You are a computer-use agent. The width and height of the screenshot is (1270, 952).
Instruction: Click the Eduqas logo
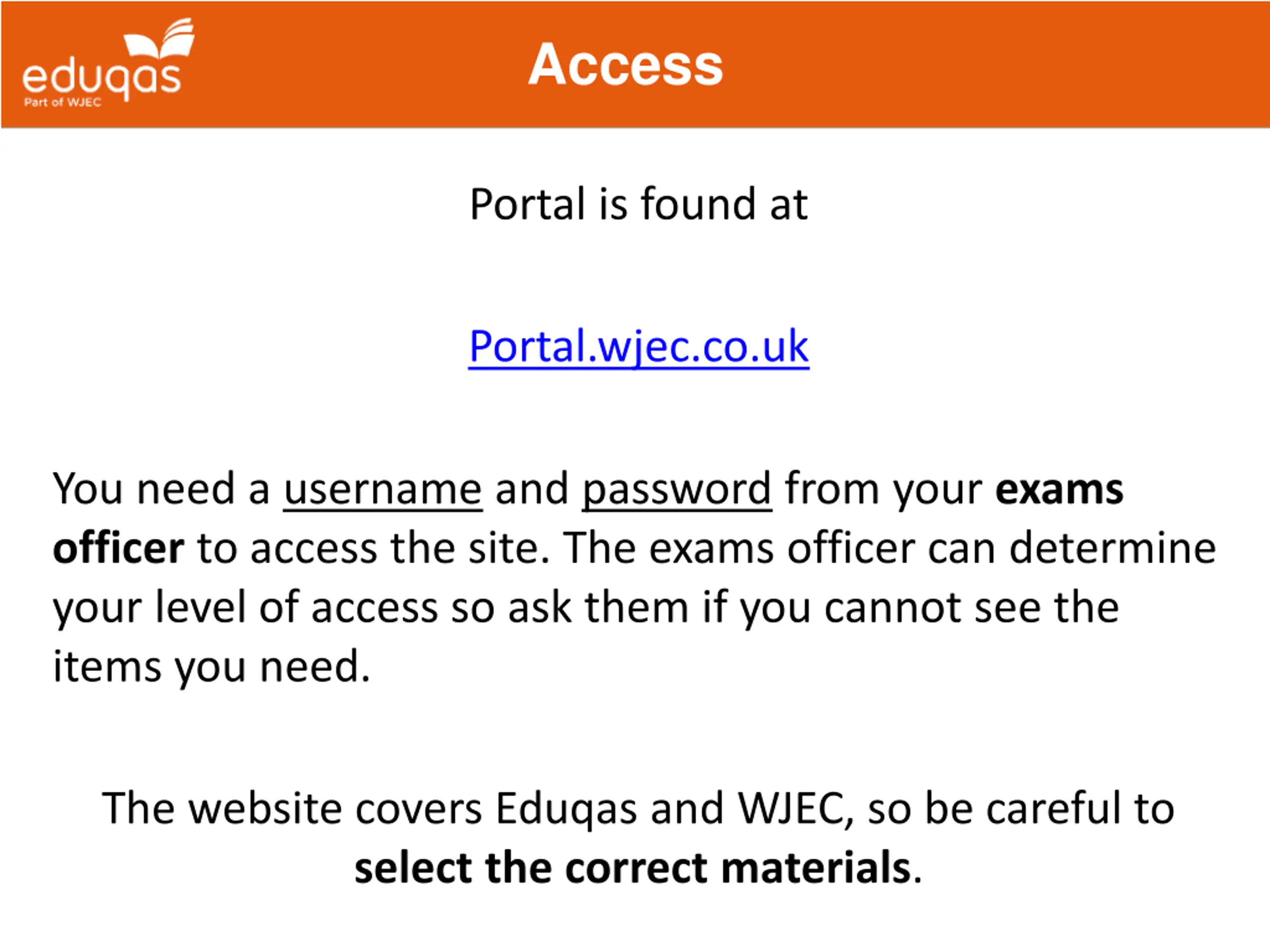(109, 62)
